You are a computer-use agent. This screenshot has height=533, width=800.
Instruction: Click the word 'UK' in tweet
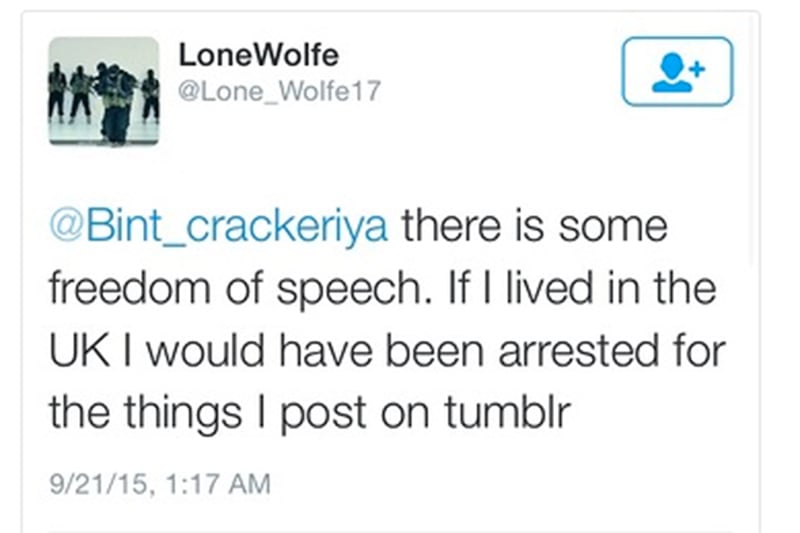pyautogui.click(x=79, y=350)
